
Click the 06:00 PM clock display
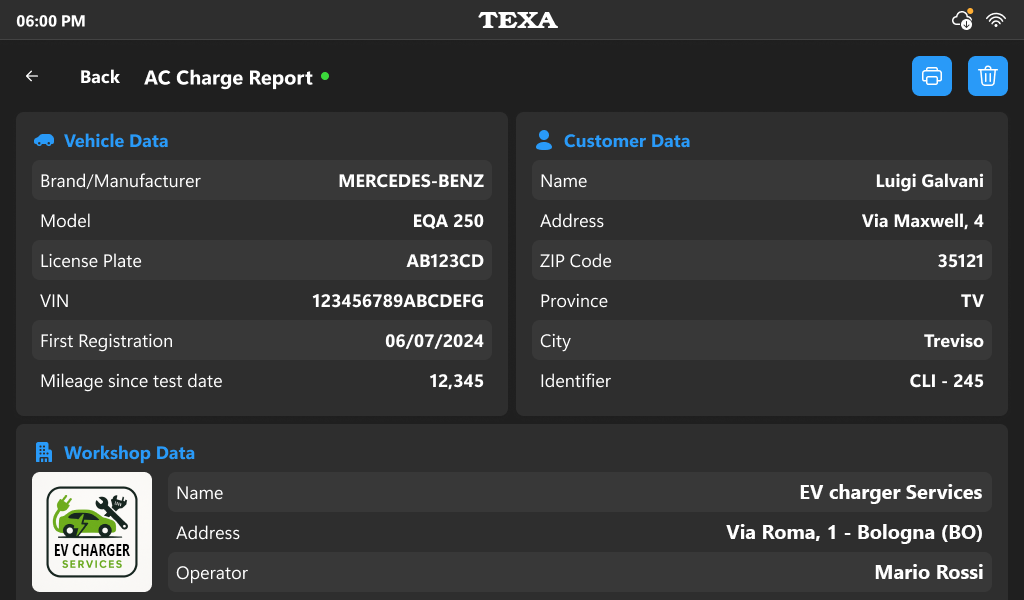point(51,21)
